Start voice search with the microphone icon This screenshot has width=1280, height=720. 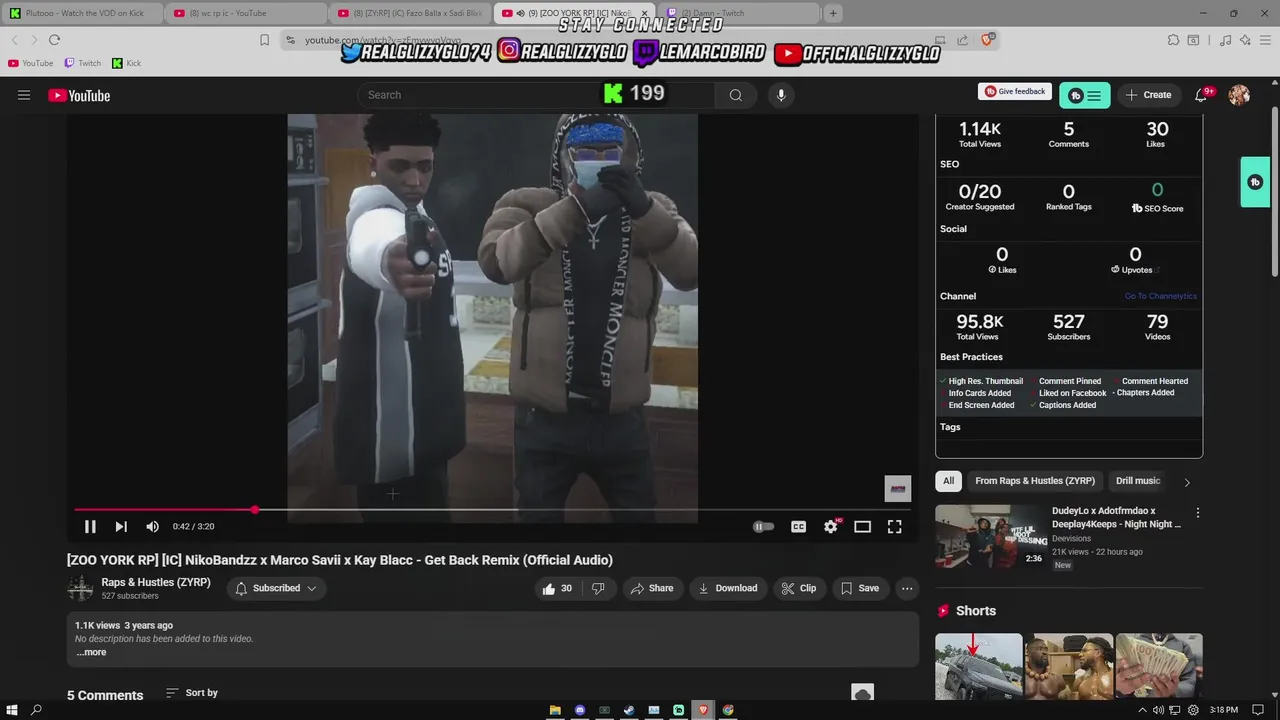781,95
